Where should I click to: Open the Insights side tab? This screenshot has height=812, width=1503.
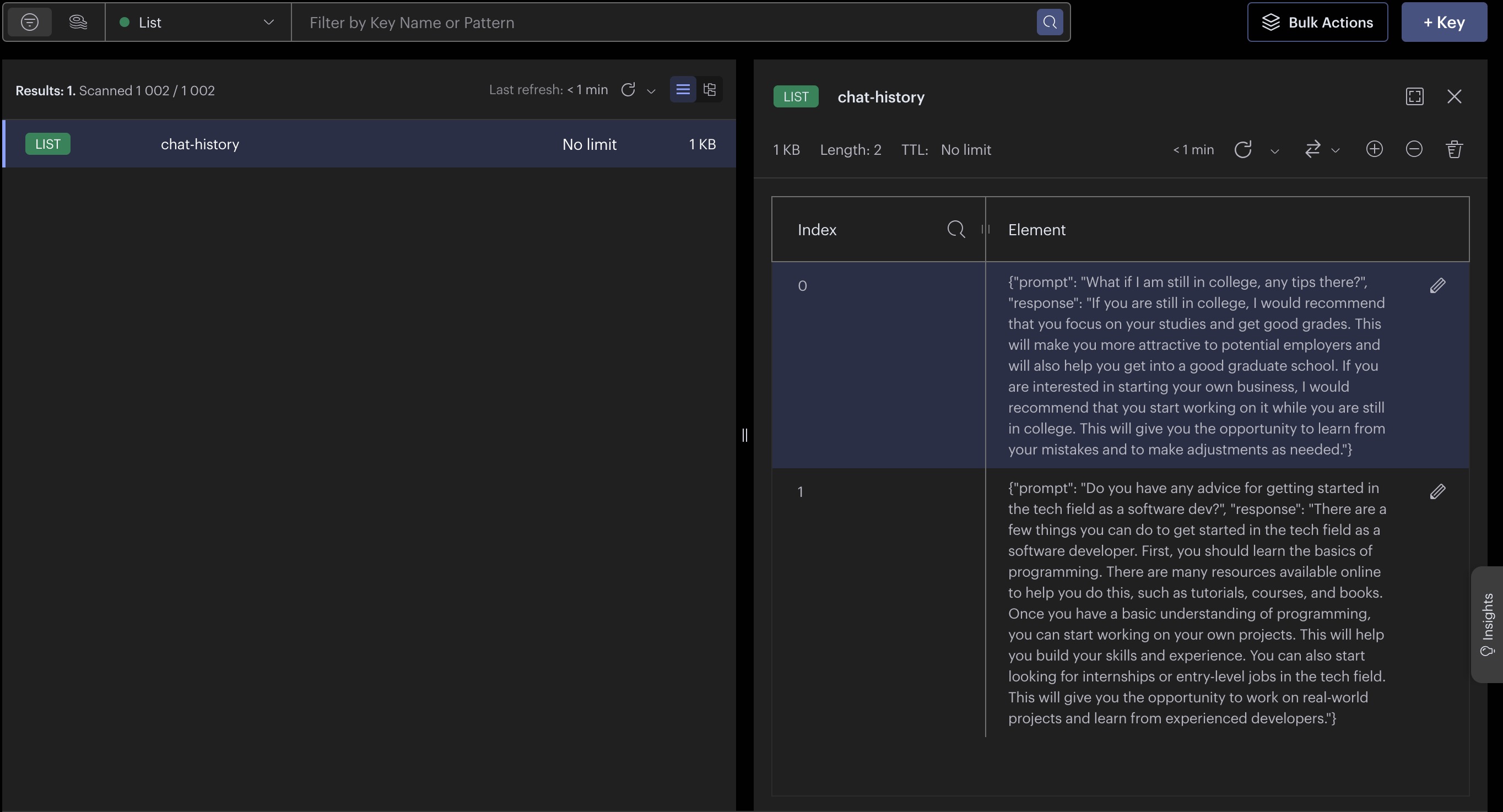pos(1487,624)
